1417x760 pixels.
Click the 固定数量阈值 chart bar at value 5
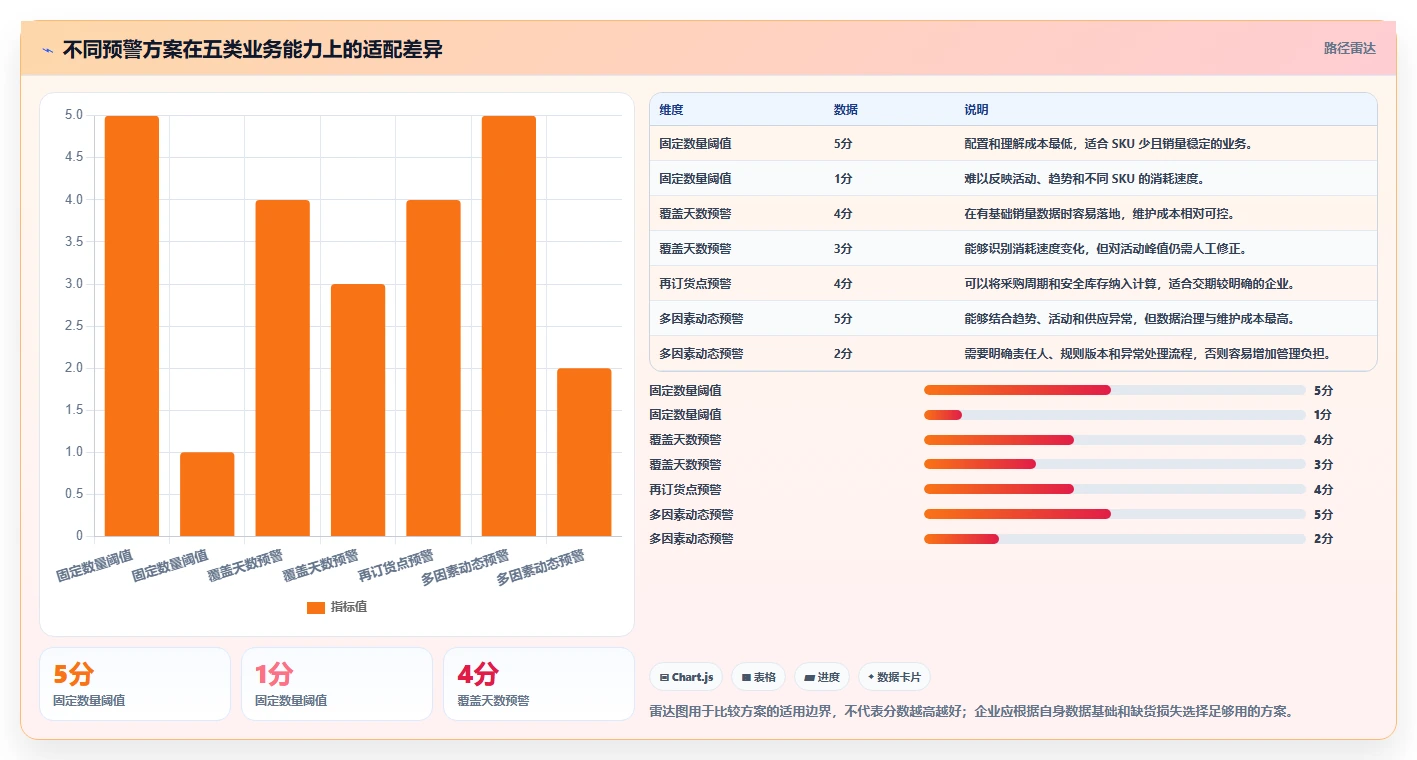point(132,326)
